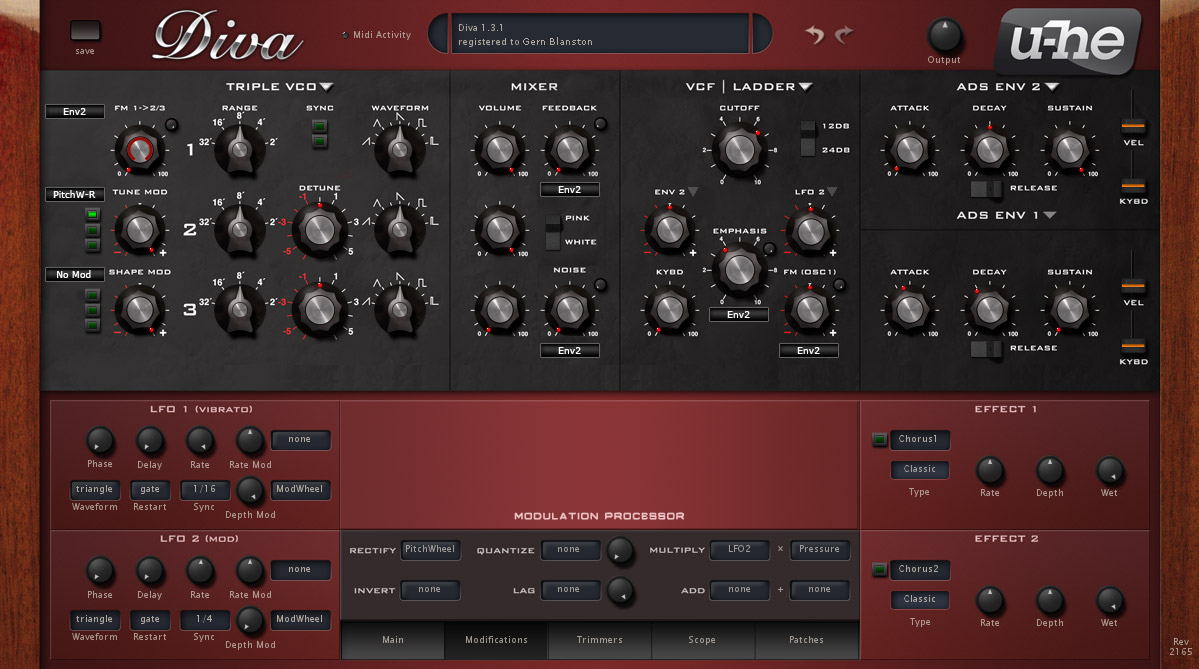This screenshot has height=669, width=1199.
Task: Toggle Pink/White noise switch
Action: (553, 232)
